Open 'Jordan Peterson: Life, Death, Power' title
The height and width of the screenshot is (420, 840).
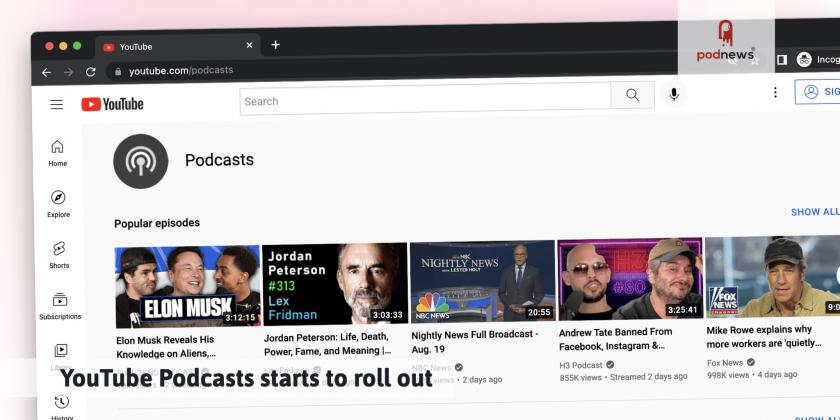pos(329,344)
